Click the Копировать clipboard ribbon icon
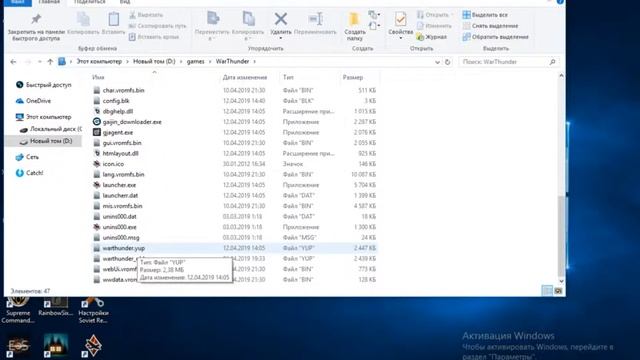Viewport: 640px width, 360px height. (x=83, y=19)
